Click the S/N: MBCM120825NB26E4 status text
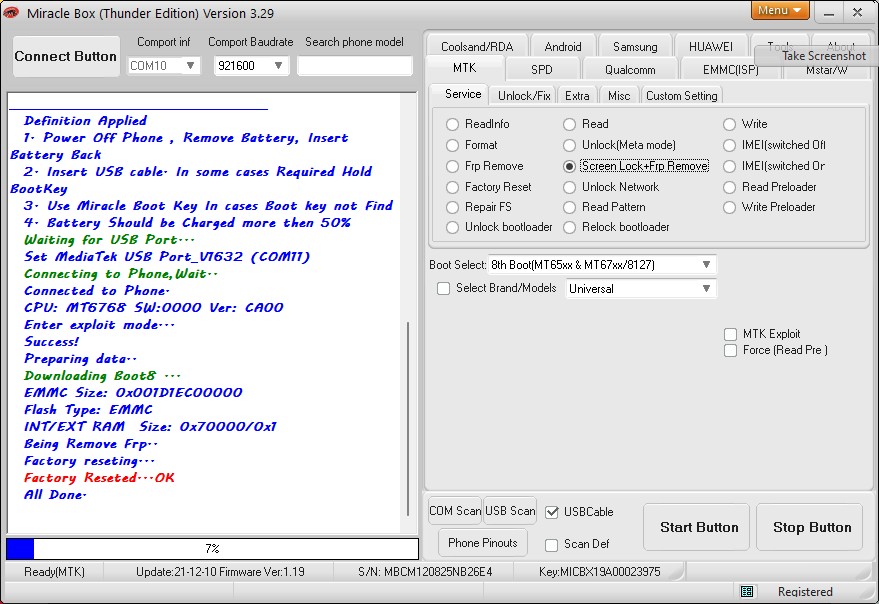879x604 pixels. pyautogui.click(x=425, y=572)
